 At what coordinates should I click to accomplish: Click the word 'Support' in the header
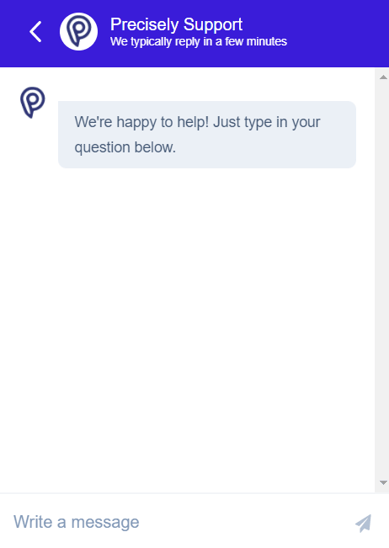(213, 25)
